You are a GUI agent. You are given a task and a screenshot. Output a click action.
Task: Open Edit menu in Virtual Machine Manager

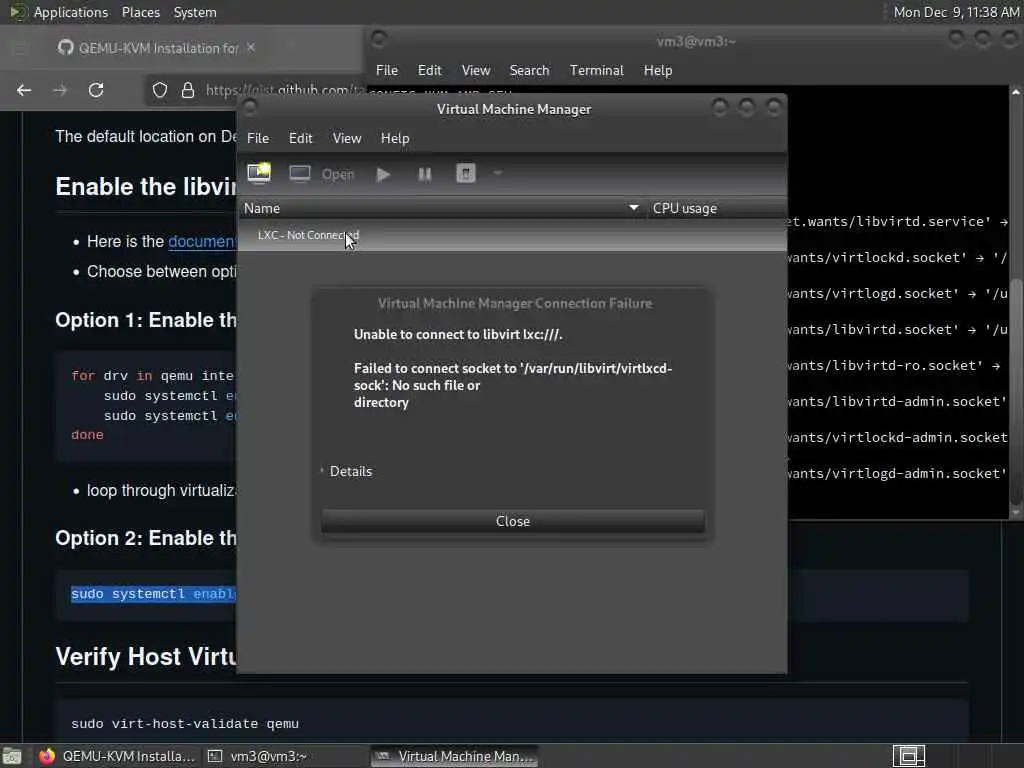click(x=300, y=138)
